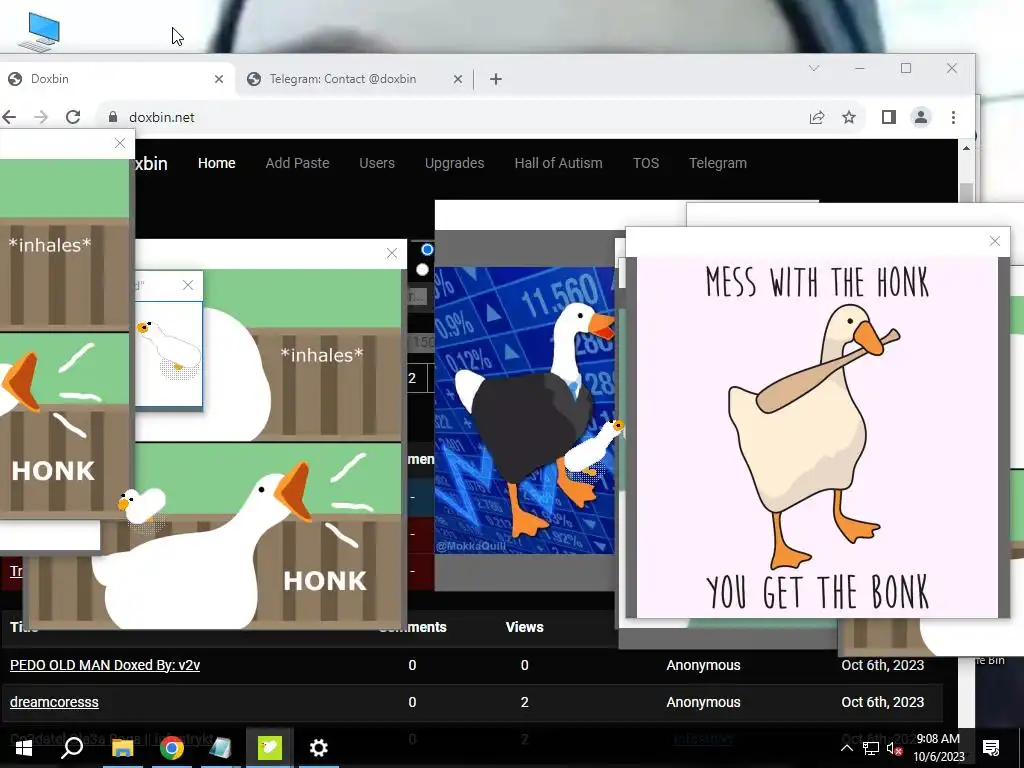Screen dimensions: 1024x768
Task: Open Users nav item
Action: [377, 163]
